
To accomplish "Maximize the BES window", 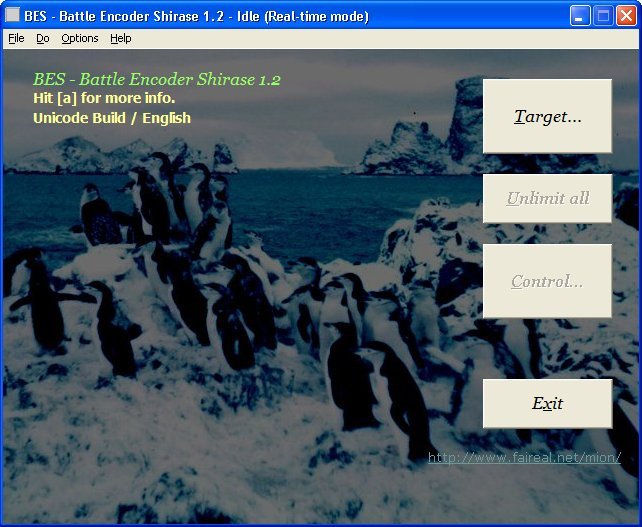I will point(603,16).
